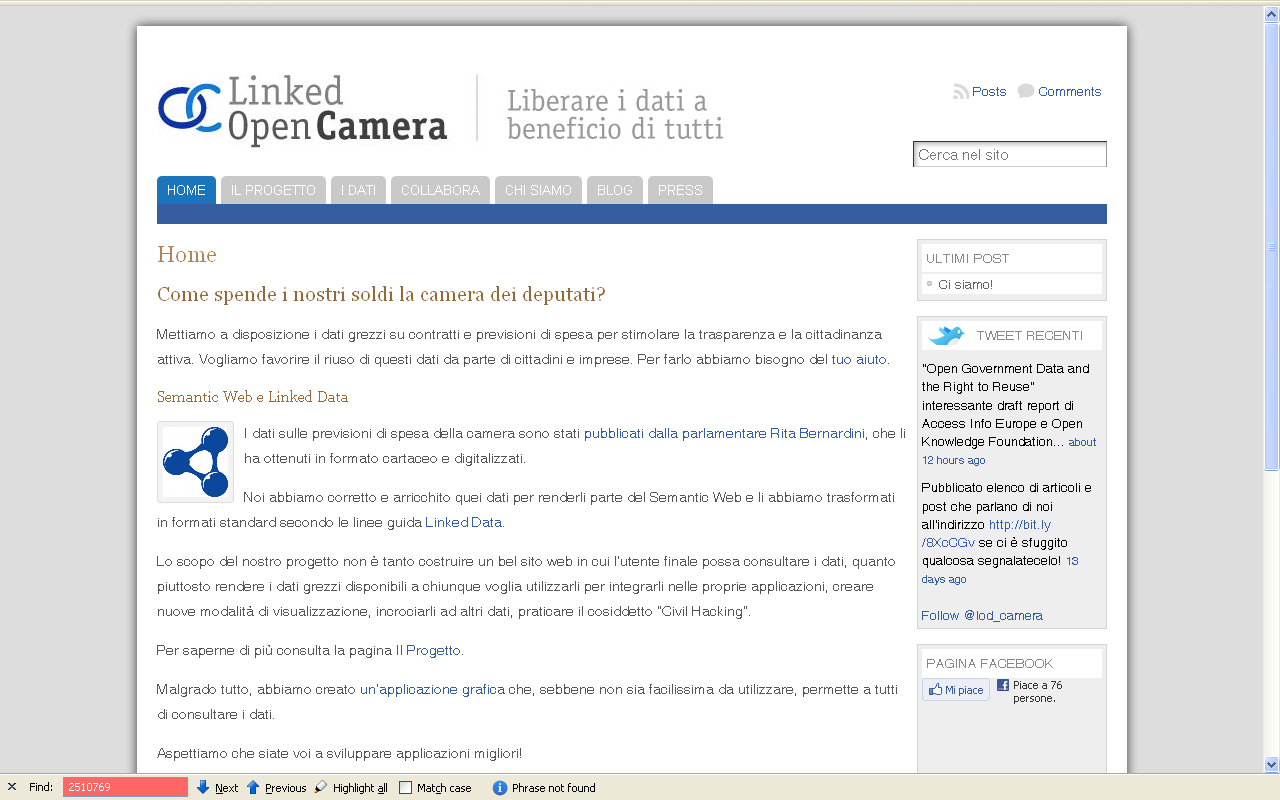
Task: Click the 'Cerca nel sito' search field
Action: tap(1010, 154)
